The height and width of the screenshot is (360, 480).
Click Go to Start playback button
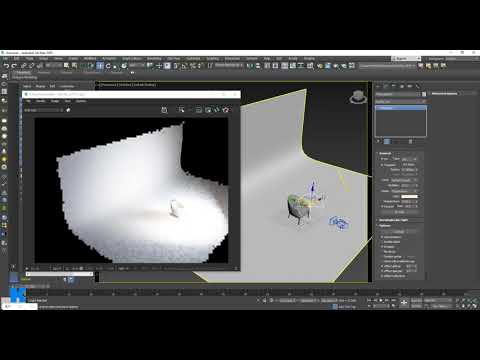tap(369, 300)
